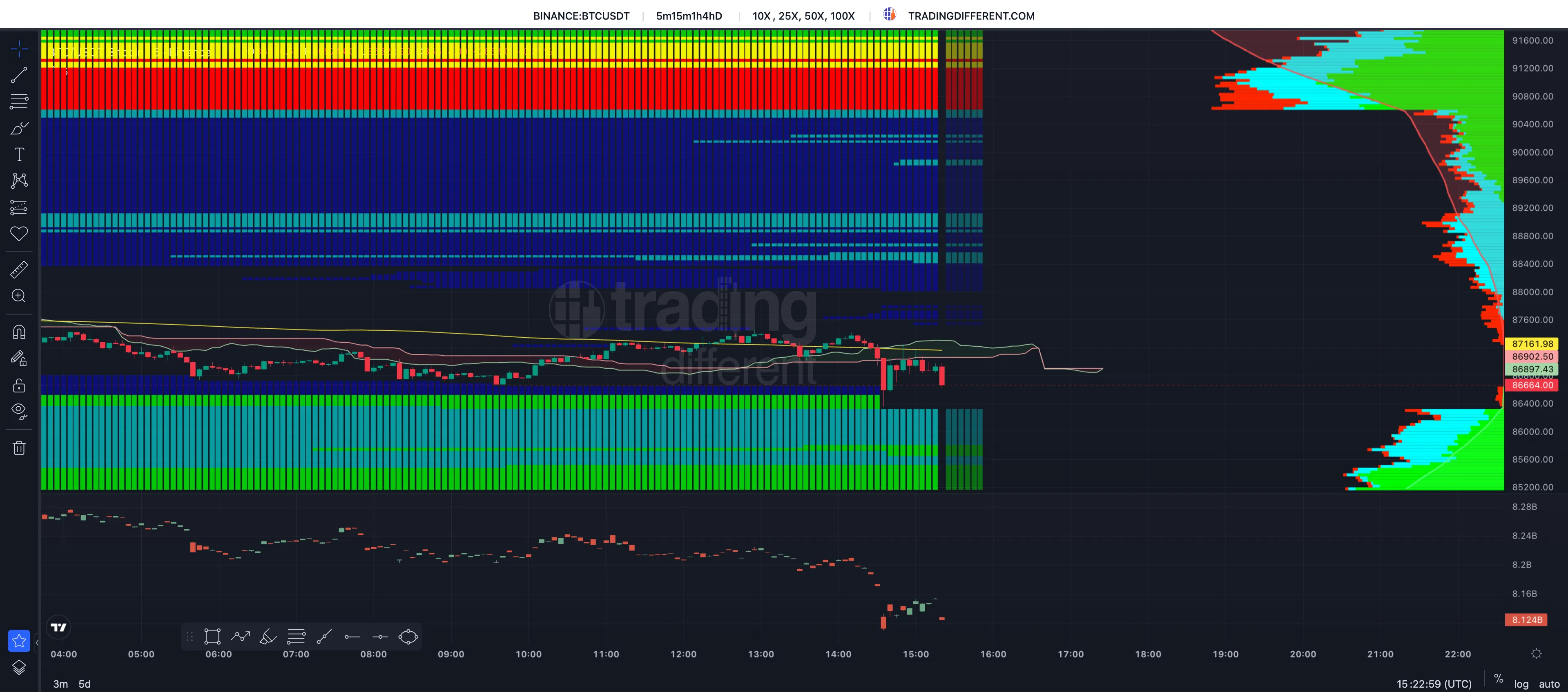
Task: Open the Fibonacci retracement tools
Action: pyautogui.click(x=19, y=102)
